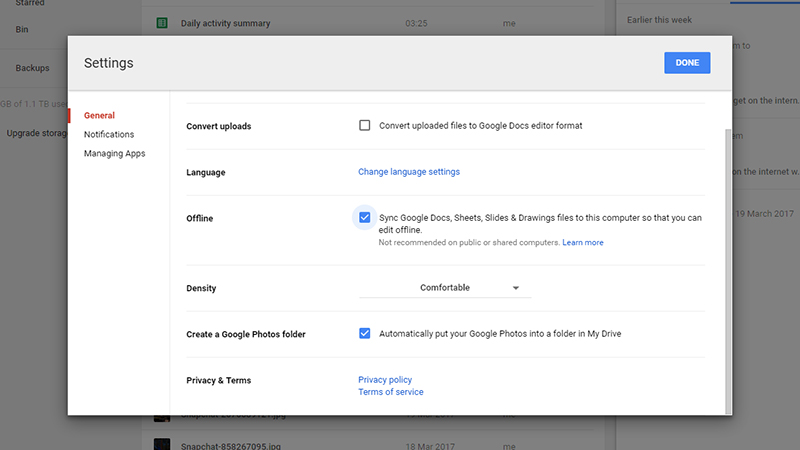Screen dimensions: 800x450
Task: Click the 03:25 modified time
Action: click(x=416, y=23)
